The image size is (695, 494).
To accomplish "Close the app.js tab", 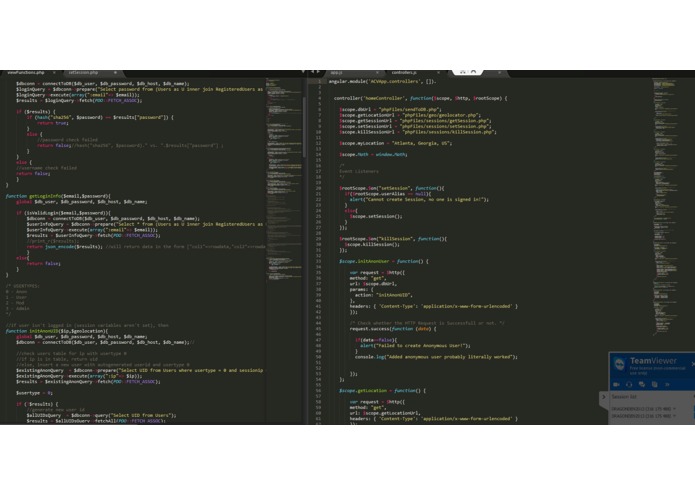I will point(377,73).
